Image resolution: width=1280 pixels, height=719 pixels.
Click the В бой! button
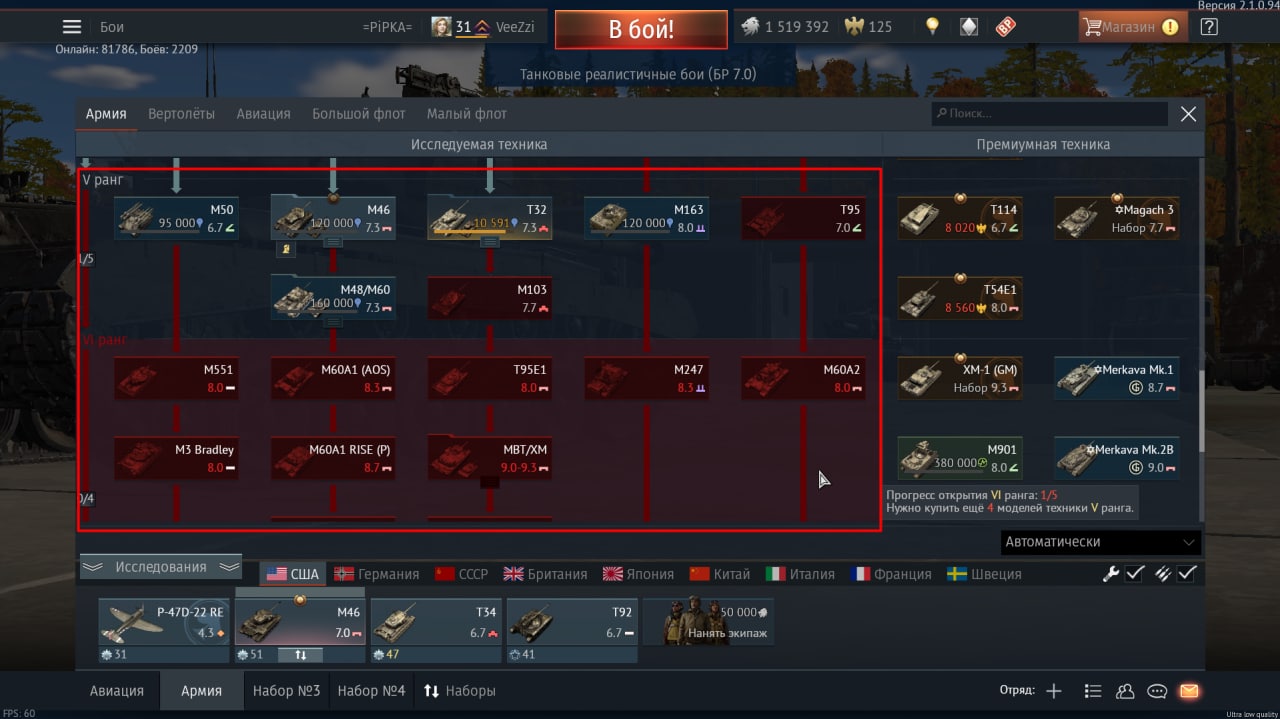point(641,29)
